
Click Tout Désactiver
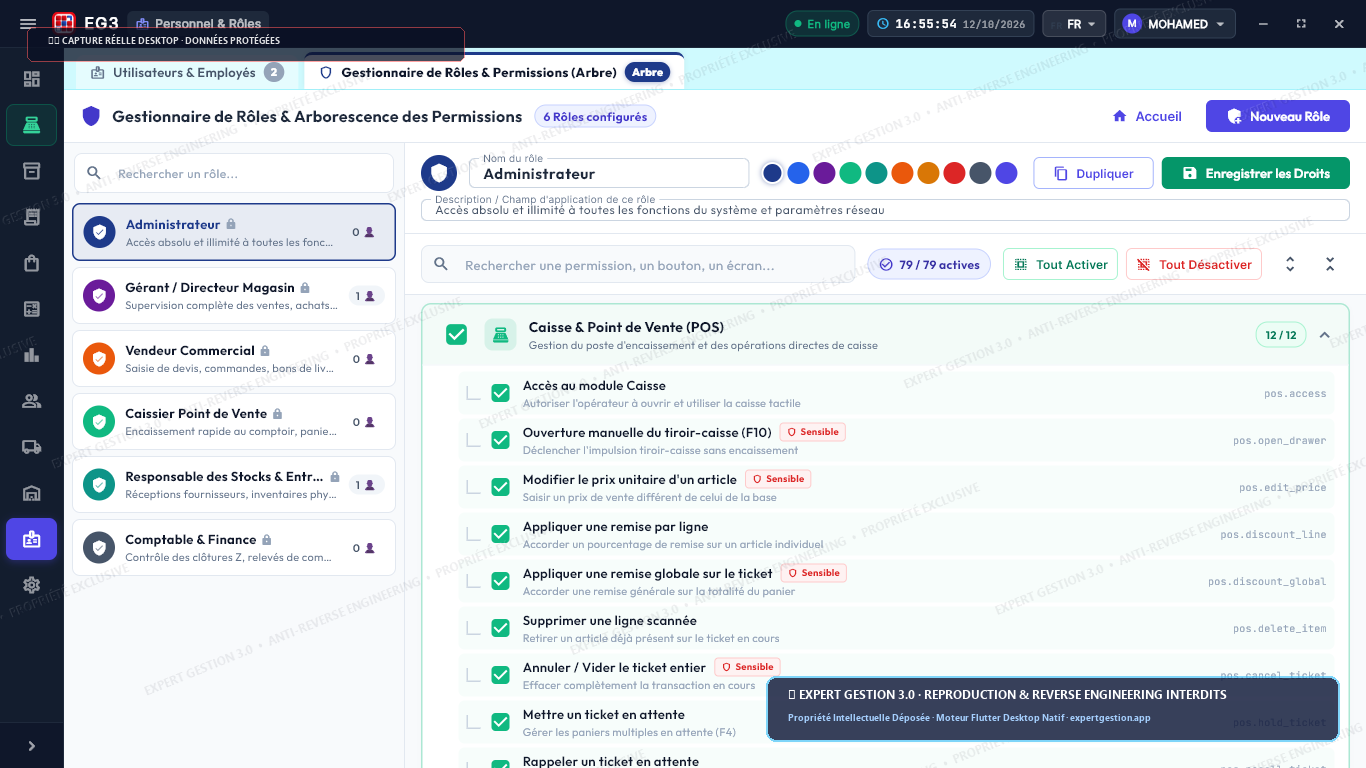coord(1194,265)
